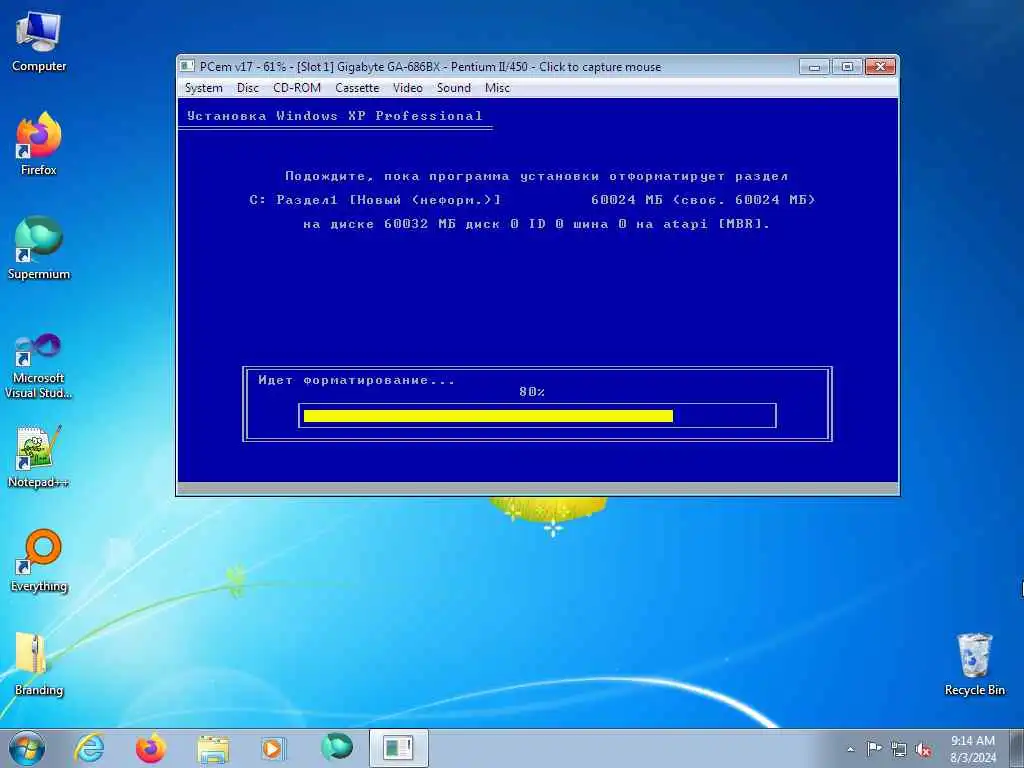Screen dimensions: 1024x768
Task: Select the Recycle Bin icon
Action: pyautogui.click(x=974, y=664)
